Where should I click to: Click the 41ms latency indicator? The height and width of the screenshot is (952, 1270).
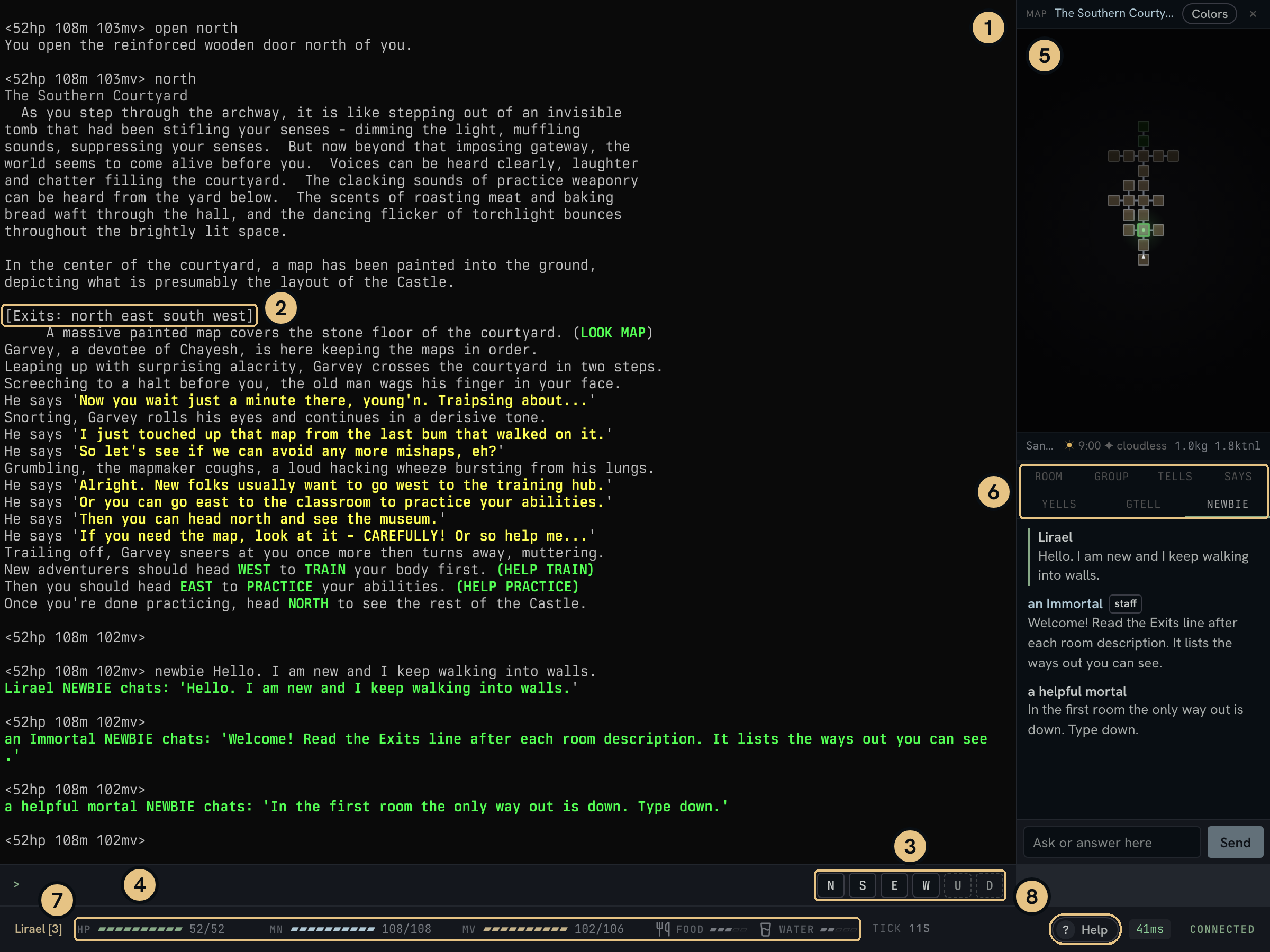pos(1149,929)
